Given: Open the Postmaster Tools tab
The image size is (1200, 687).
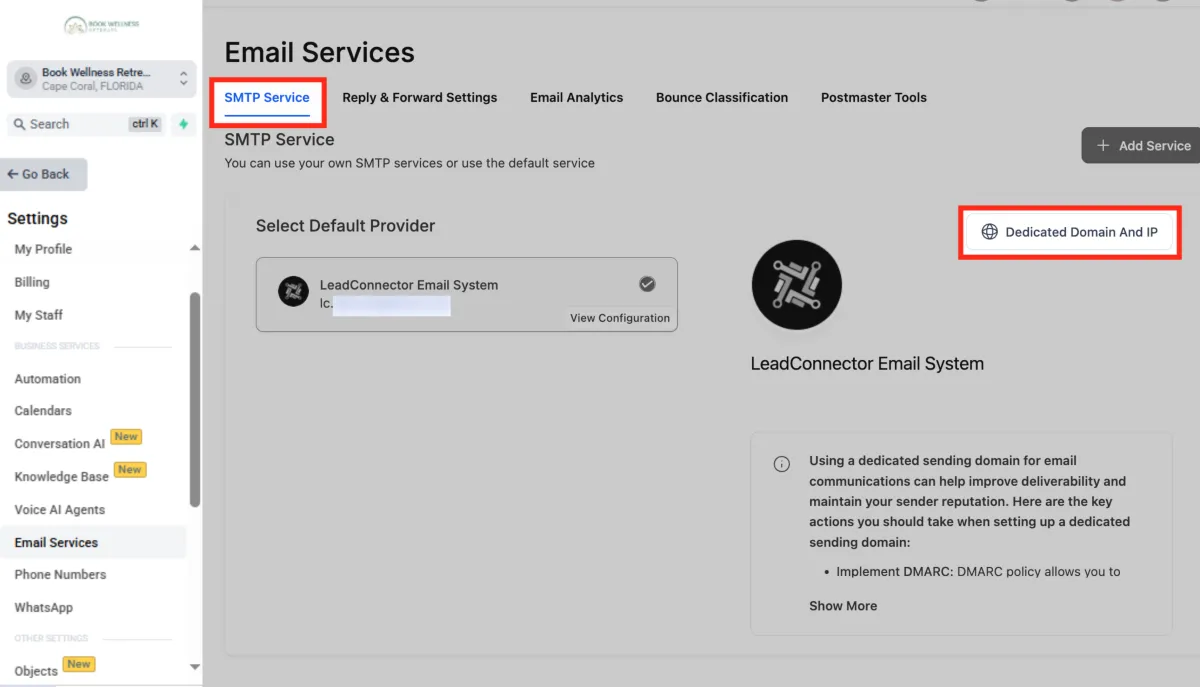Looking at the screenshot, I should (x=874, y=97).
